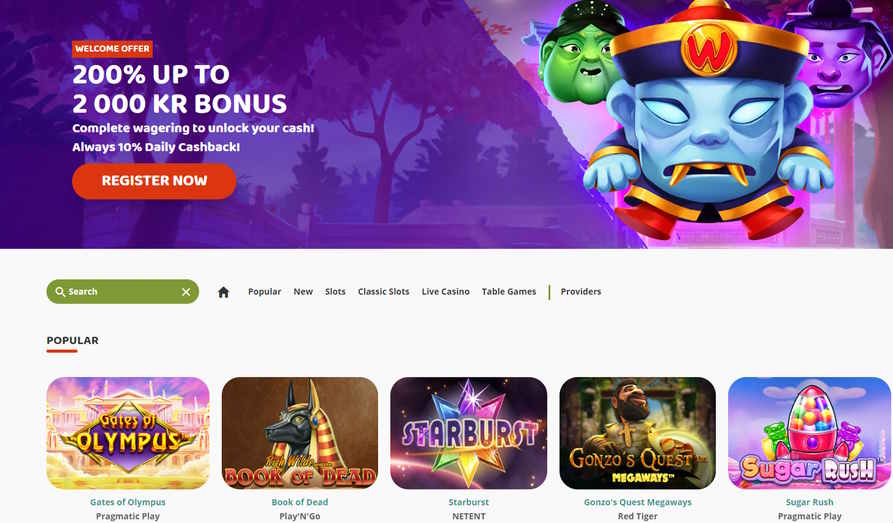The image size is (893, 523).
Task: Click the home icon in category bar
Action: pos(223,292)
